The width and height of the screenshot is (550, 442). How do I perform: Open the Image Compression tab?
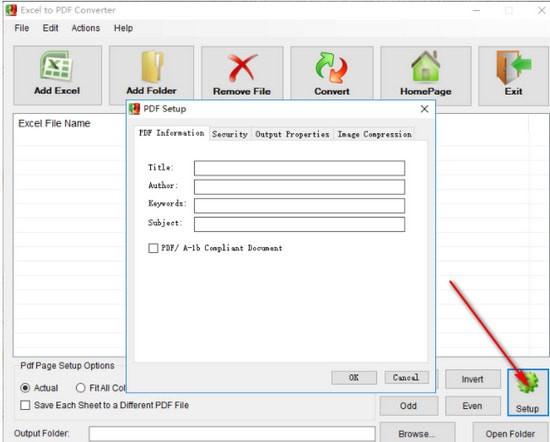[374, 134]
